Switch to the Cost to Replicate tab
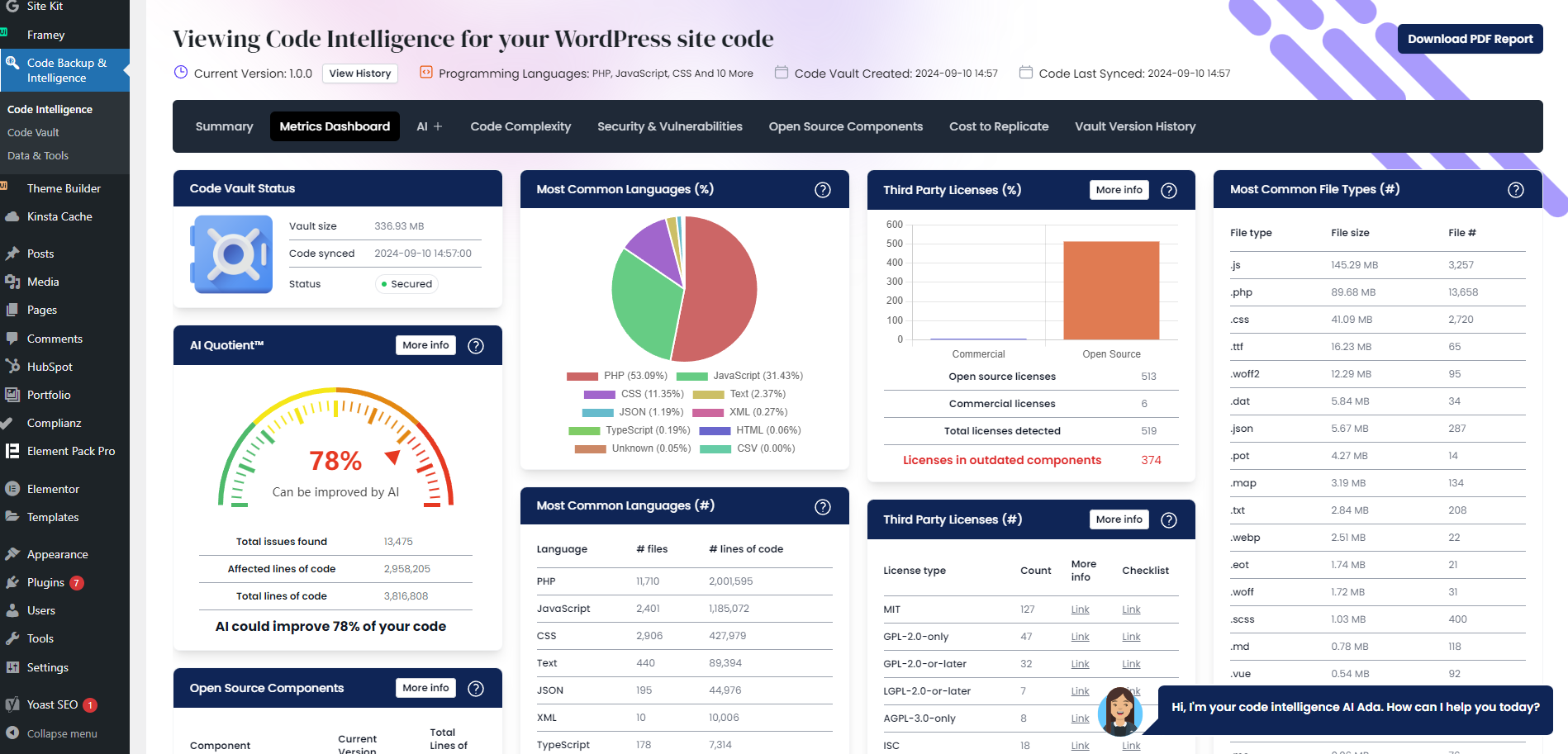Viewport: 1568px width, 754px height. tap(999, 126)
